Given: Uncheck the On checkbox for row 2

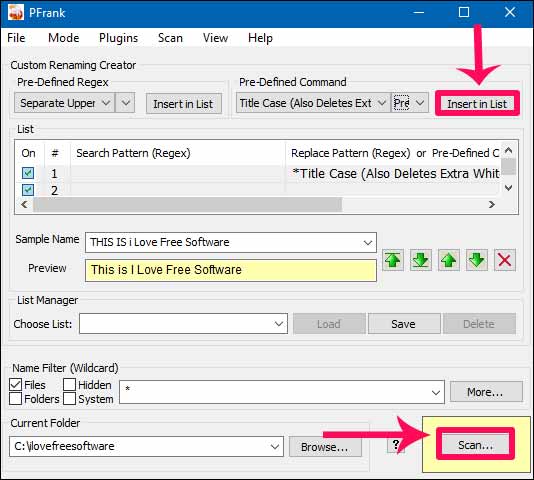Looking at the screenshot, I should [28, 190].
